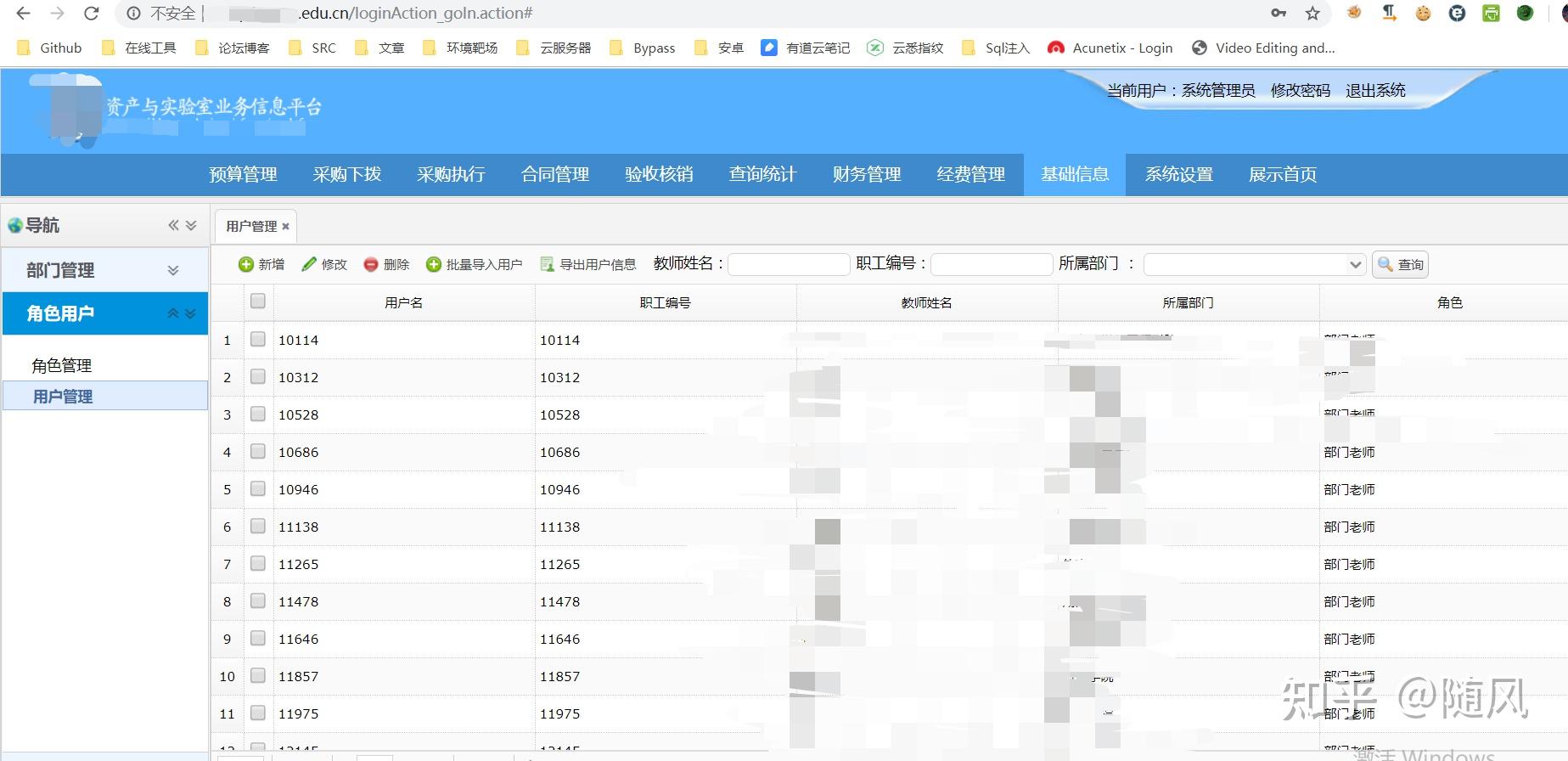Open the 预算管理 menu
This screenshot has width=1568, height=761.
[244, 175]
